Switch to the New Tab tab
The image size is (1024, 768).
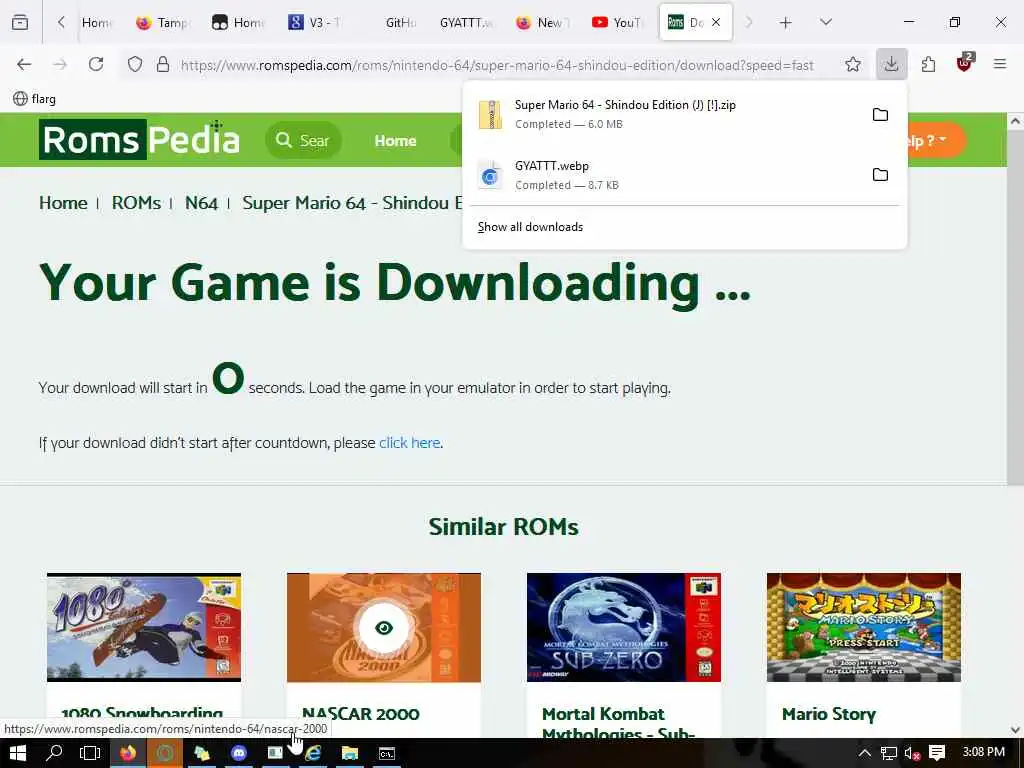tap(543, 23)
